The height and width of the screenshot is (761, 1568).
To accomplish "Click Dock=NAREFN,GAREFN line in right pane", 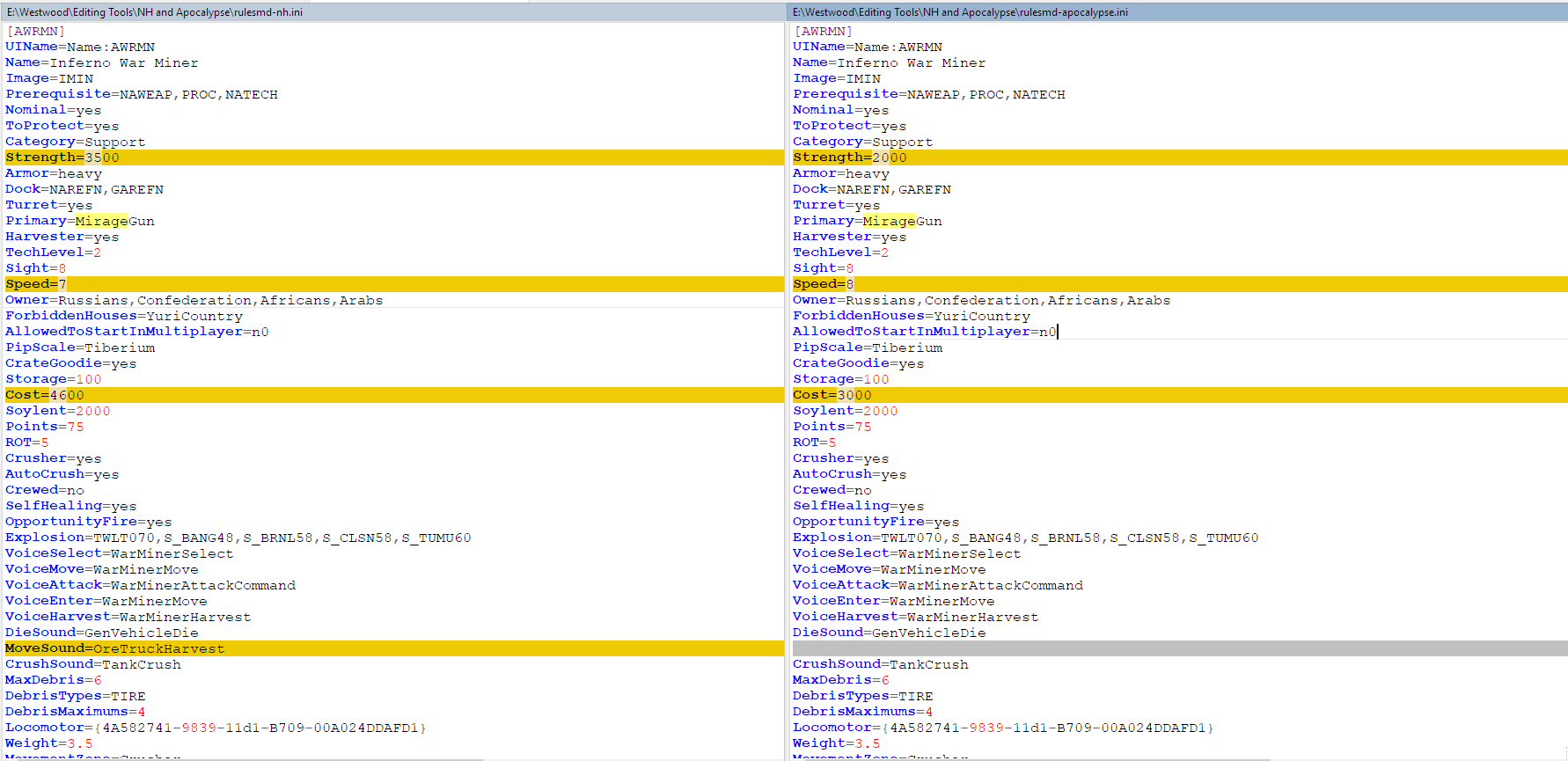I will point(872,189).
